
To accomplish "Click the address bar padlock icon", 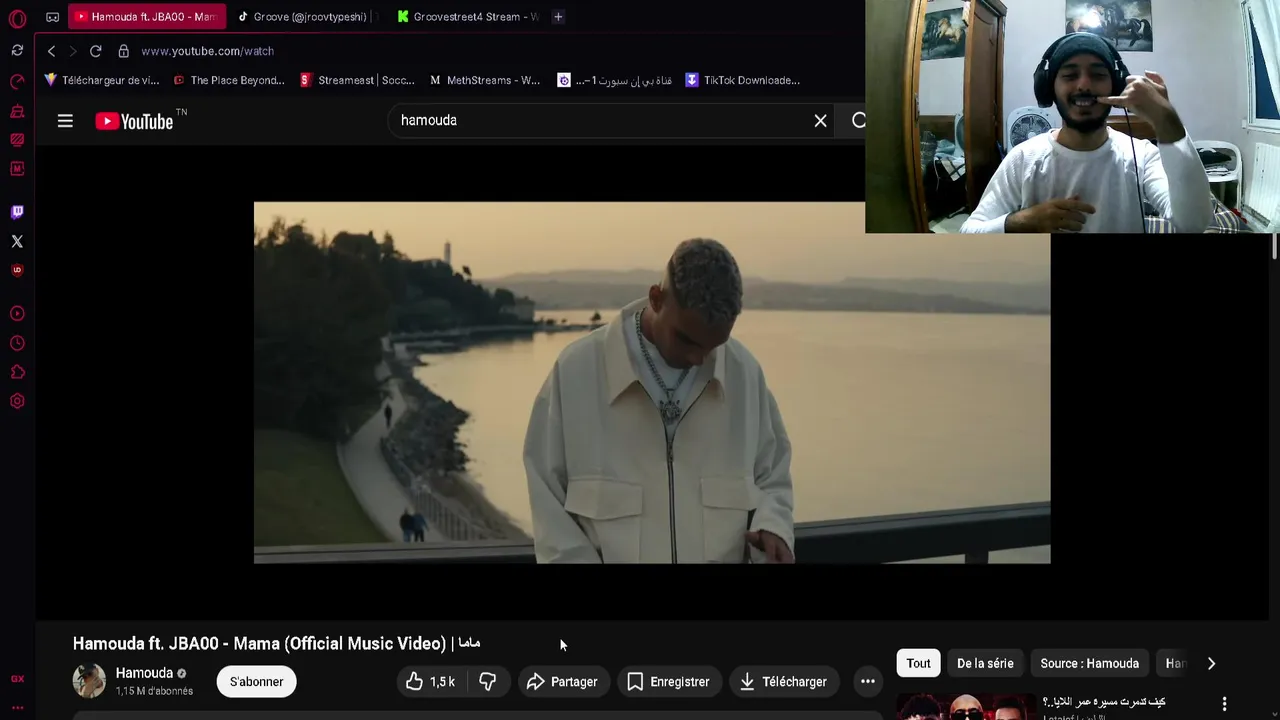I will pyautogui.click(x=123, y=51).
